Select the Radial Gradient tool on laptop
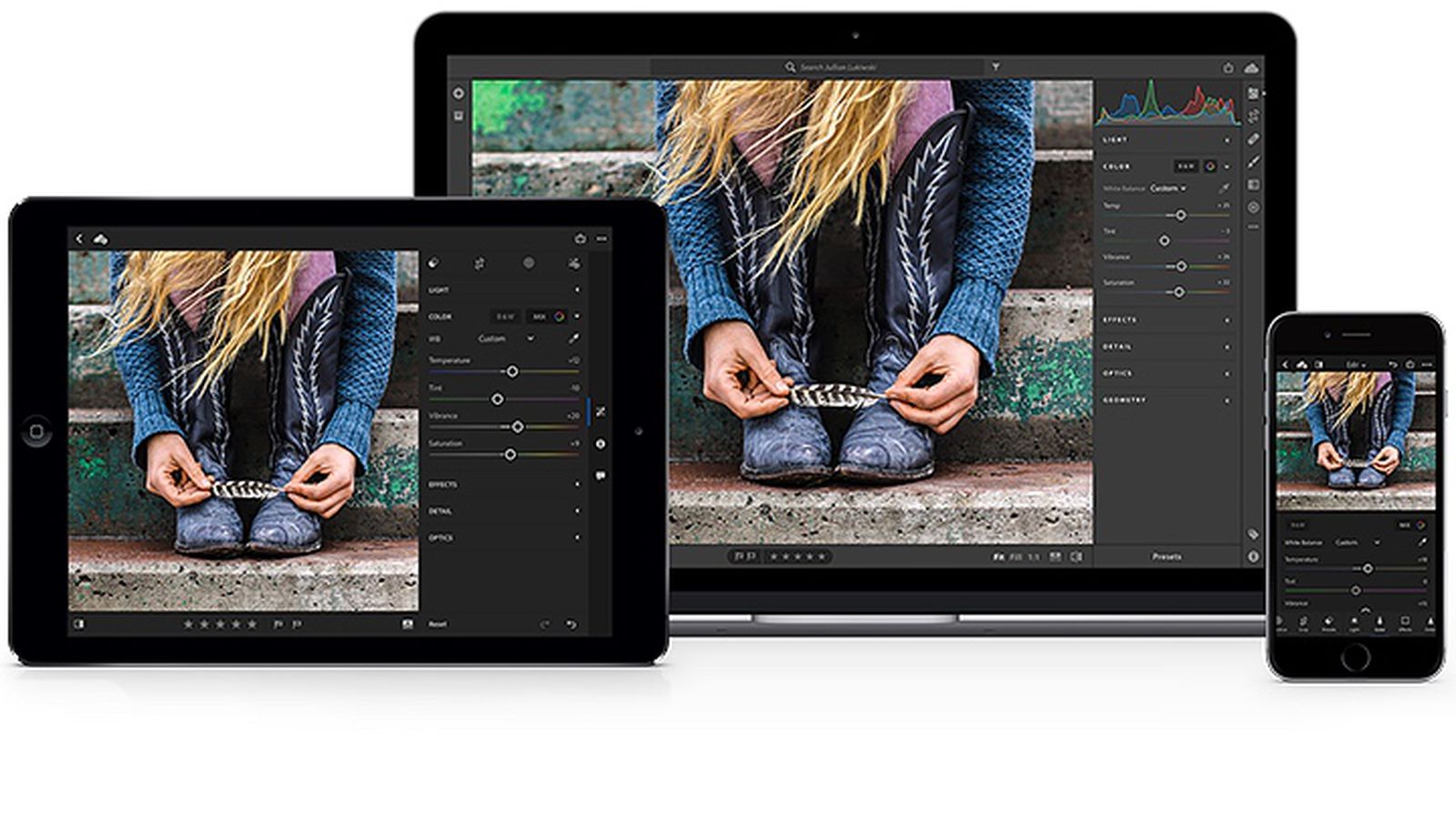The width and height of the screenshot is (1456, 819). tap(1253, 207)
